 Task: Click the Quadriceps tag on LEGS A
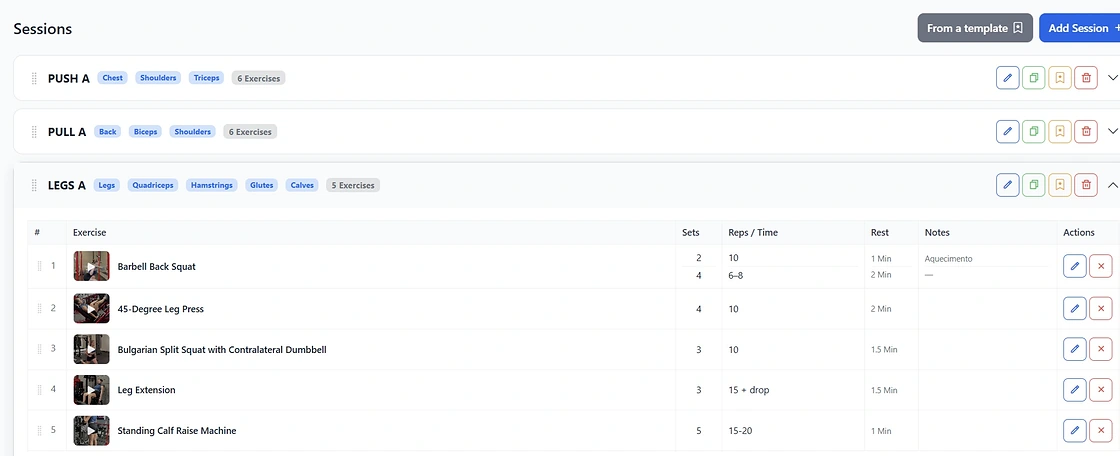[153, 185]
